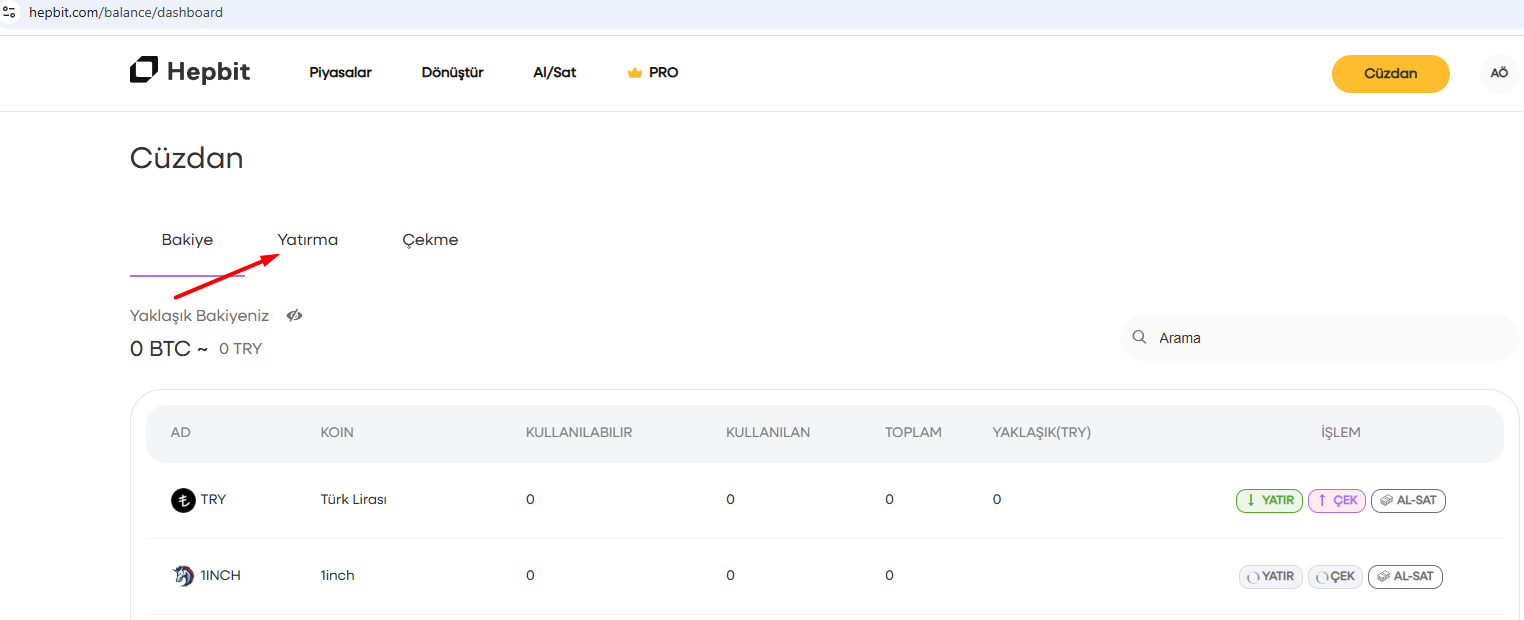Open Dönüştür in the top navigation
1524x620 pixels.
coord(452,73)
